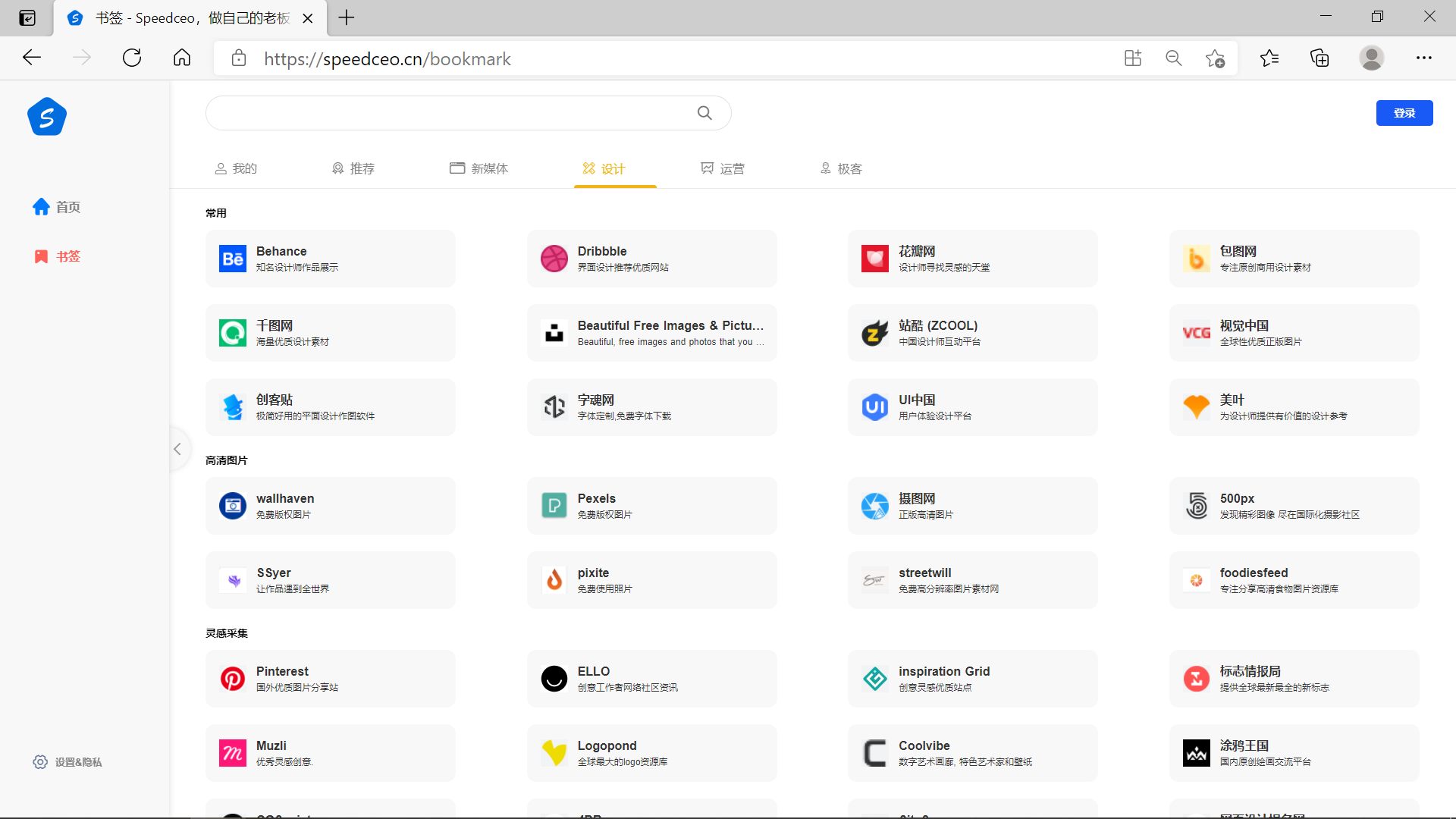This screenshot has height=819, width=1456.
Task: Open the Pinterest red icon
Action: [x=233, y=679]
